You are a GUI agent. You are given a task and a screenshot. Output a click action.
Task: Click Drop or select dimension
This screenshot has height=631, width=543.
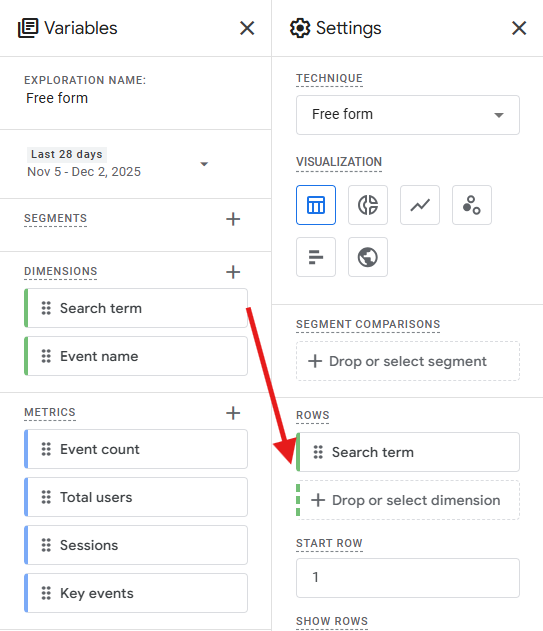pos(408,500)
